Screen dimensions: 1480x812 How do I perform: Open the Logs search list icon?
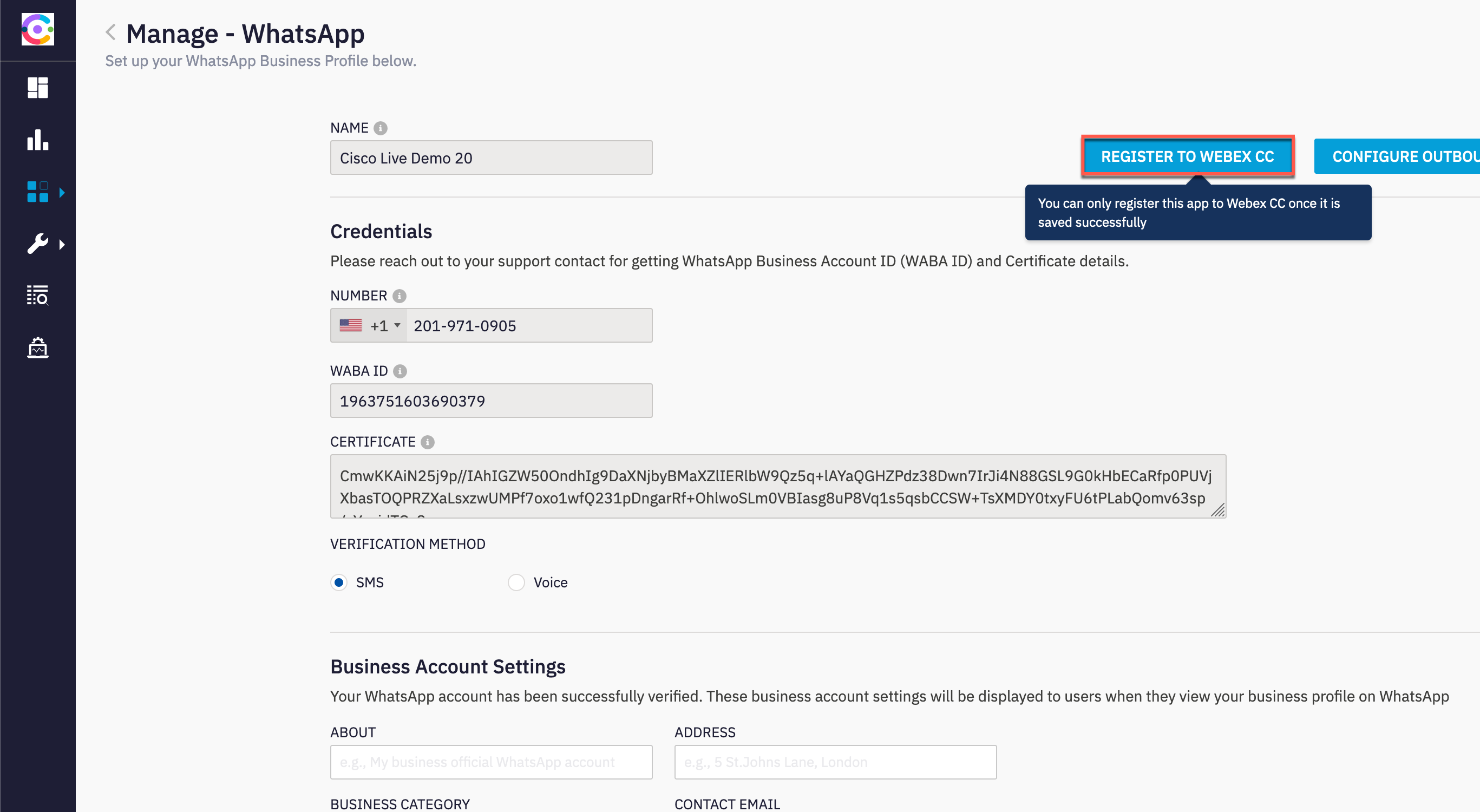pyautogui.click(x=37, y=296)
